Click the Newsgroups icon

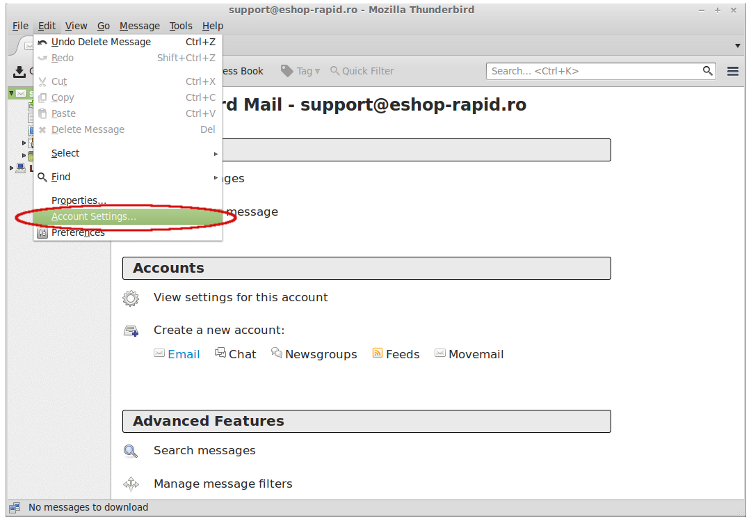(x=276, y=353)
